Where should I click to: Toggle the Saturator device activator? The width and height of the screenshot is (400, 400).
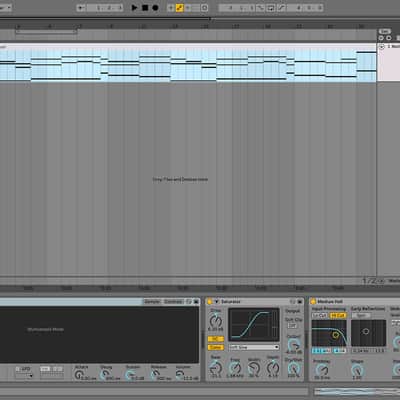pyautogui.click(x=210, y=302)
